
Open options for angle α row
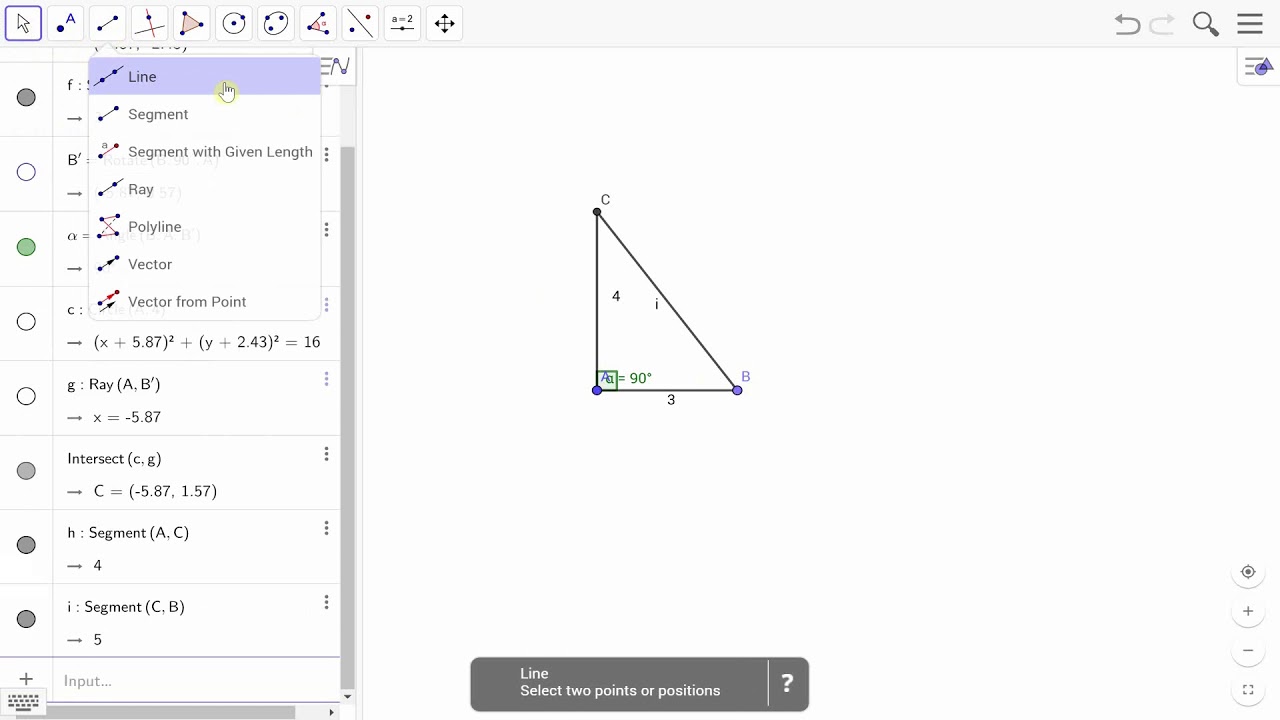pos(326,230)
